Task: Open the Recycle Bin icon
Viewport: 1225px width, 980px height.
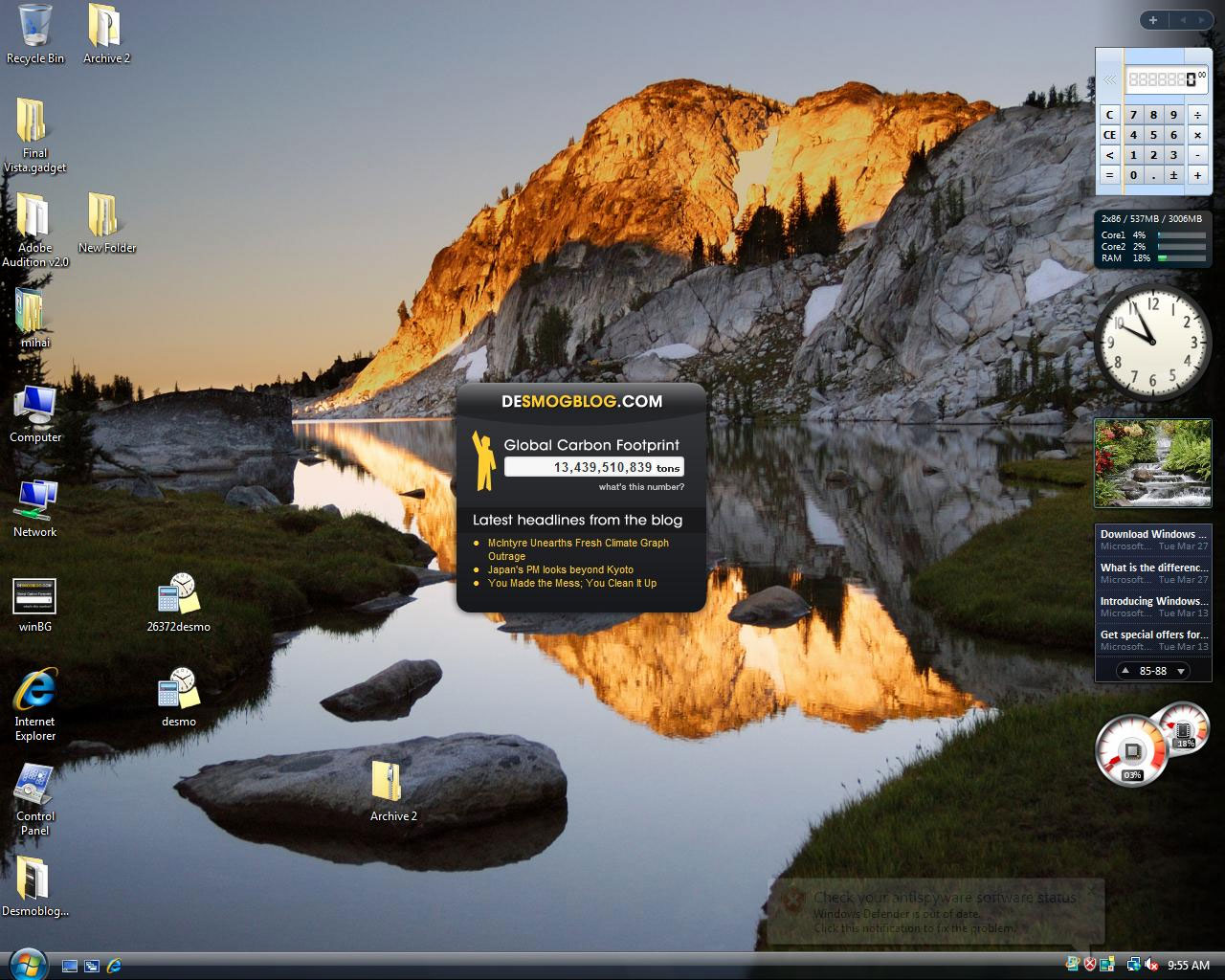Action: coord(35,33)
